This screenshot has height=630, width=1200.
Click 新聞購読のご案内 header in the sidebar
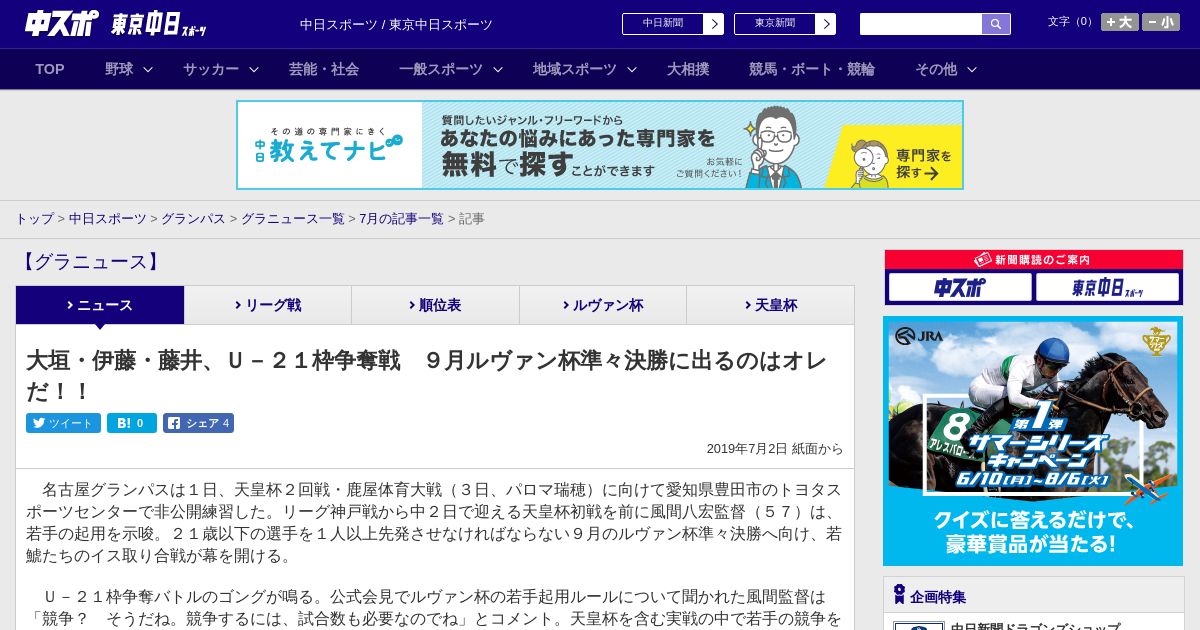[1033, 259]
